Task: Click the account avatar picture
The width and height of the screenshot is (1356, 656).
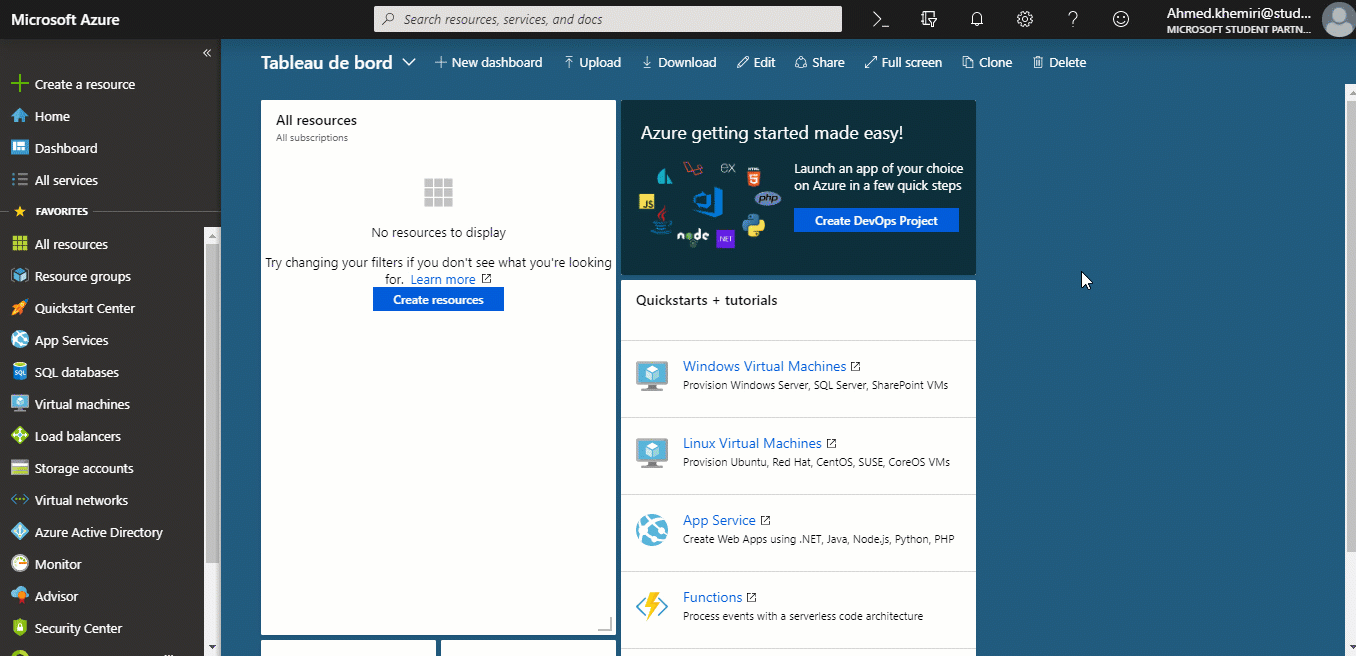Action: (1338, 19)
